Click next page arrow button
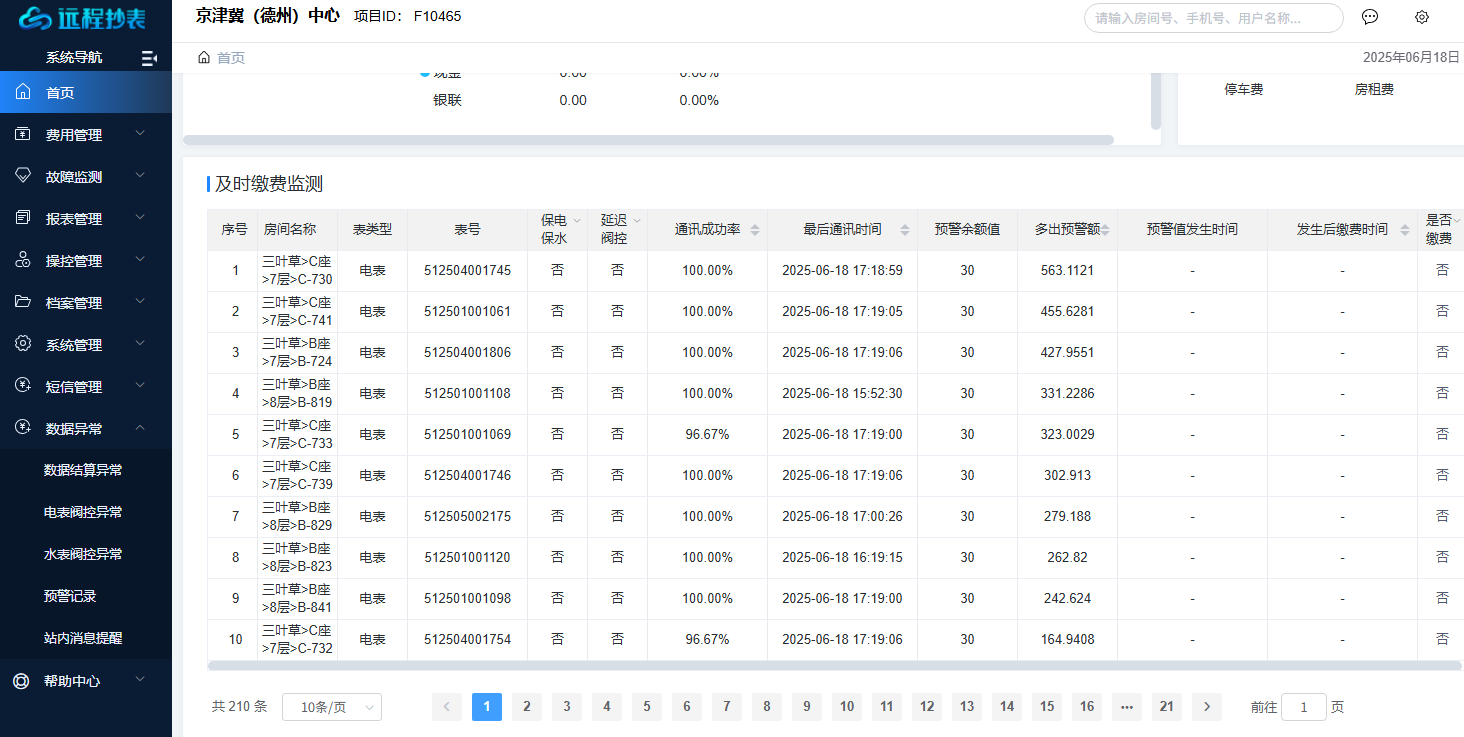 click(x=1207, y=707)
